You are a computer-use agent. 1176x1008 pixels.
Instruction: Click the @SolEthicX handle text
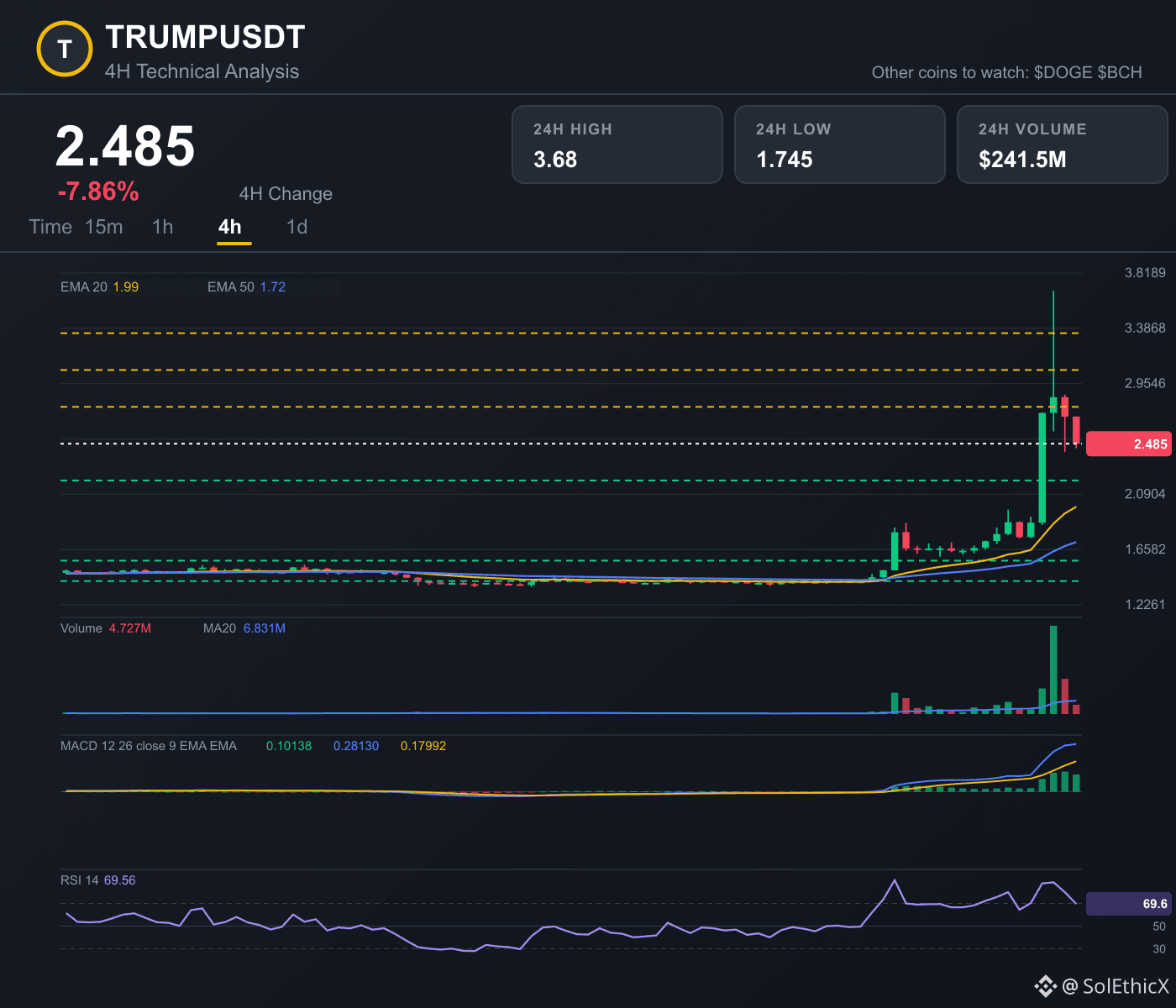(x=1116, y=986)
